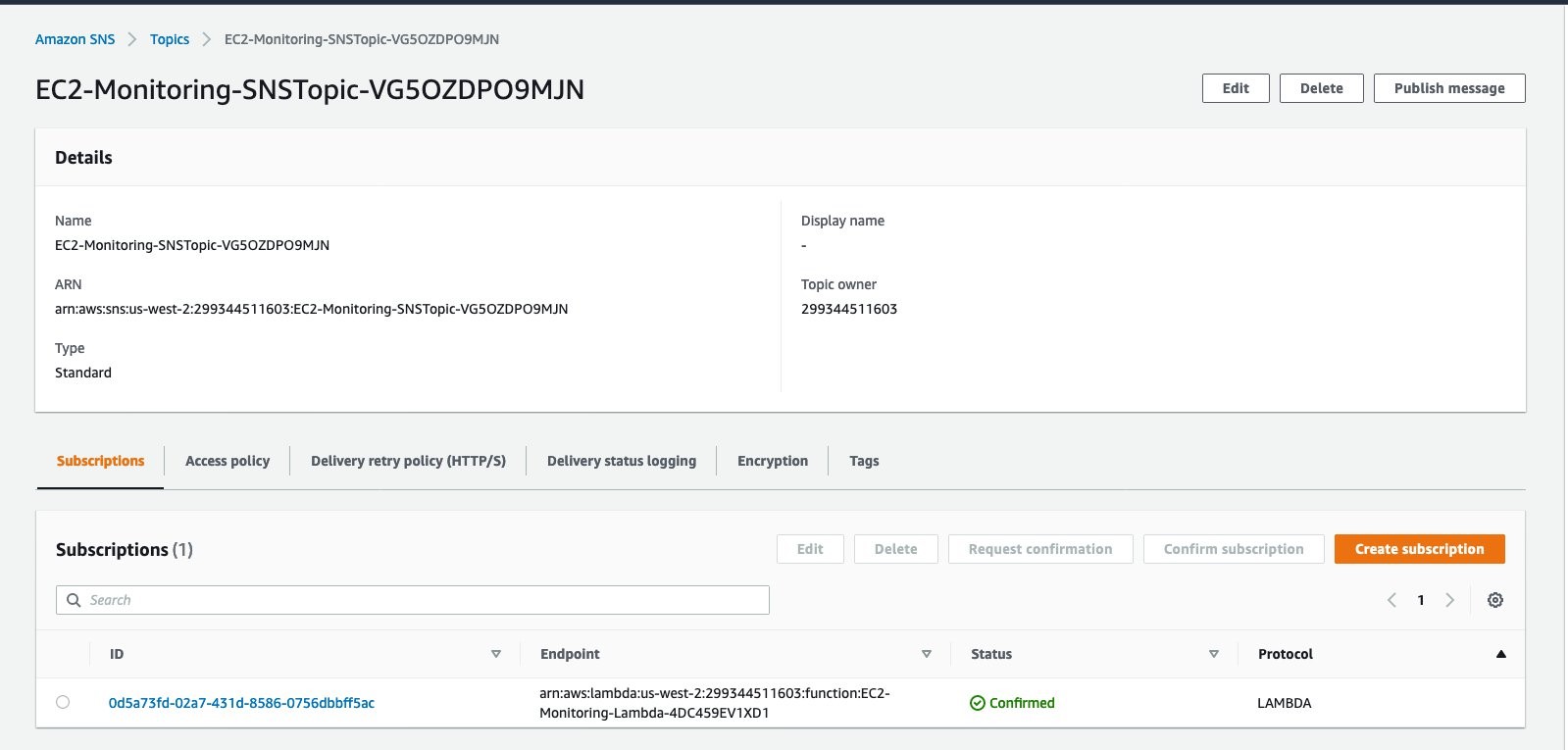Viewport: 1568px width, 750px height.
Task: Click page number 1 in pagination
Action: click(1420, 600)
